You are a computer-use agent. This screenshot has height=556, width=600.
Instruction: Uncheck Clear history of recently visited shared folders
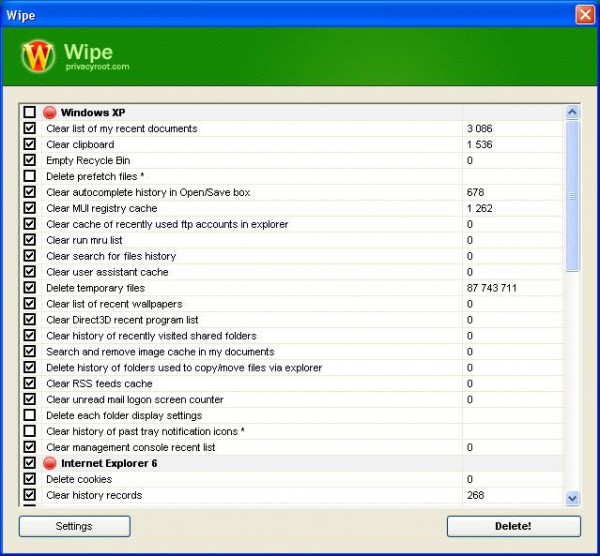click(29, 336)
